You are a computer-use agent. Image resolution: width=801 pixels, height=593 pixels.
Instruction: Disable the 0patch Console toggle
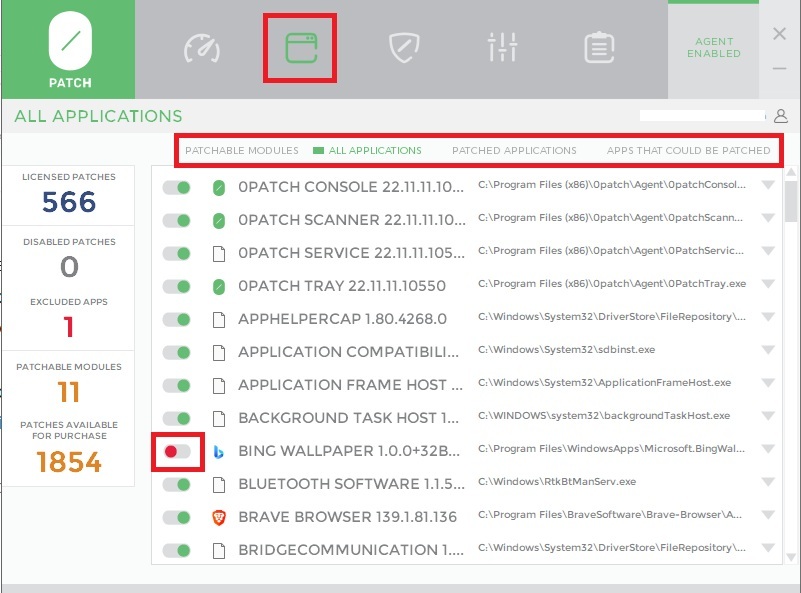click(177, 187)
